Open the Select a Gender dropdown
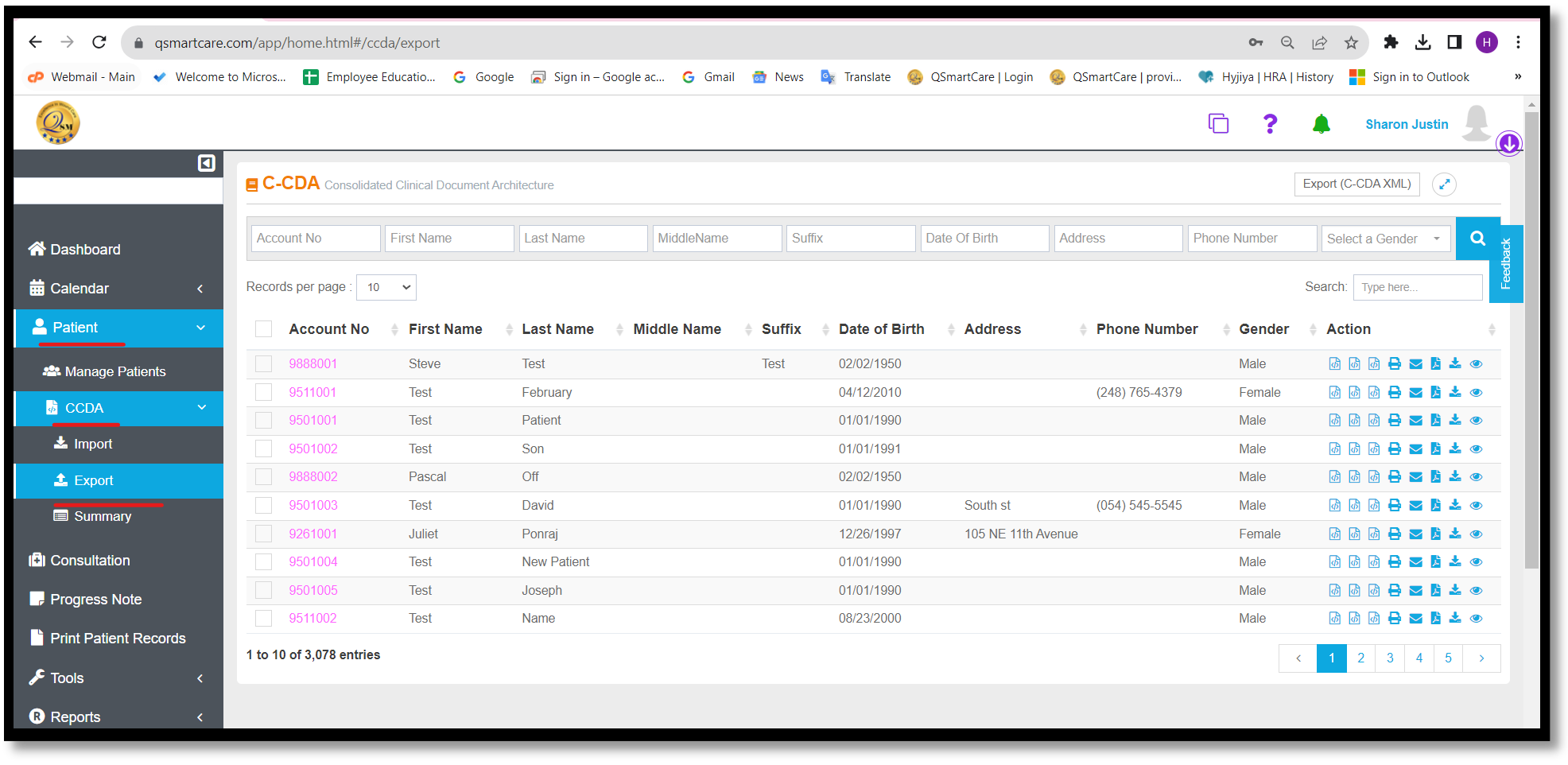The height and width of the screenshot is (765, 1568). coord(1384,239)
